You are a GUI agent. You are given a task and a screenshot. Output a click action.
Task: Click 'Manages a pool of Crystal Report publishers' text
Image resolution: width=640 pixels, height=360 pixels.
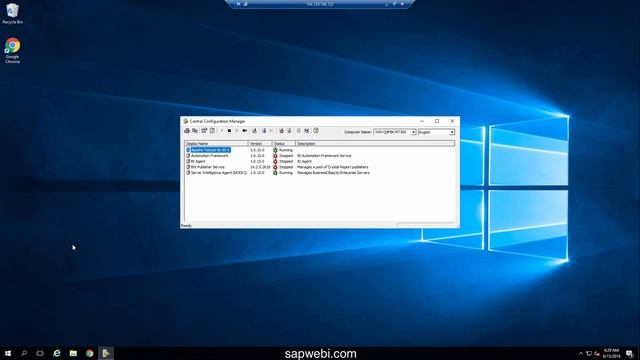point(333,167)
